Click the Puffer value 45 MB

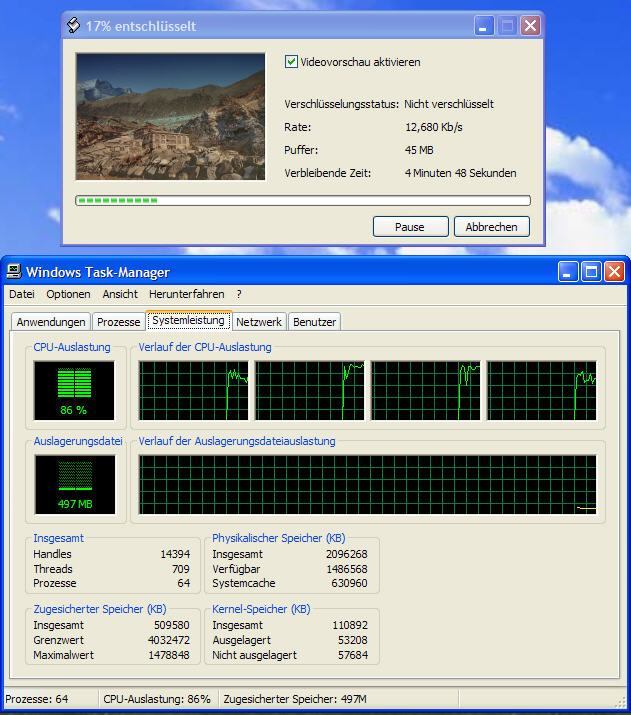(419, 150)
